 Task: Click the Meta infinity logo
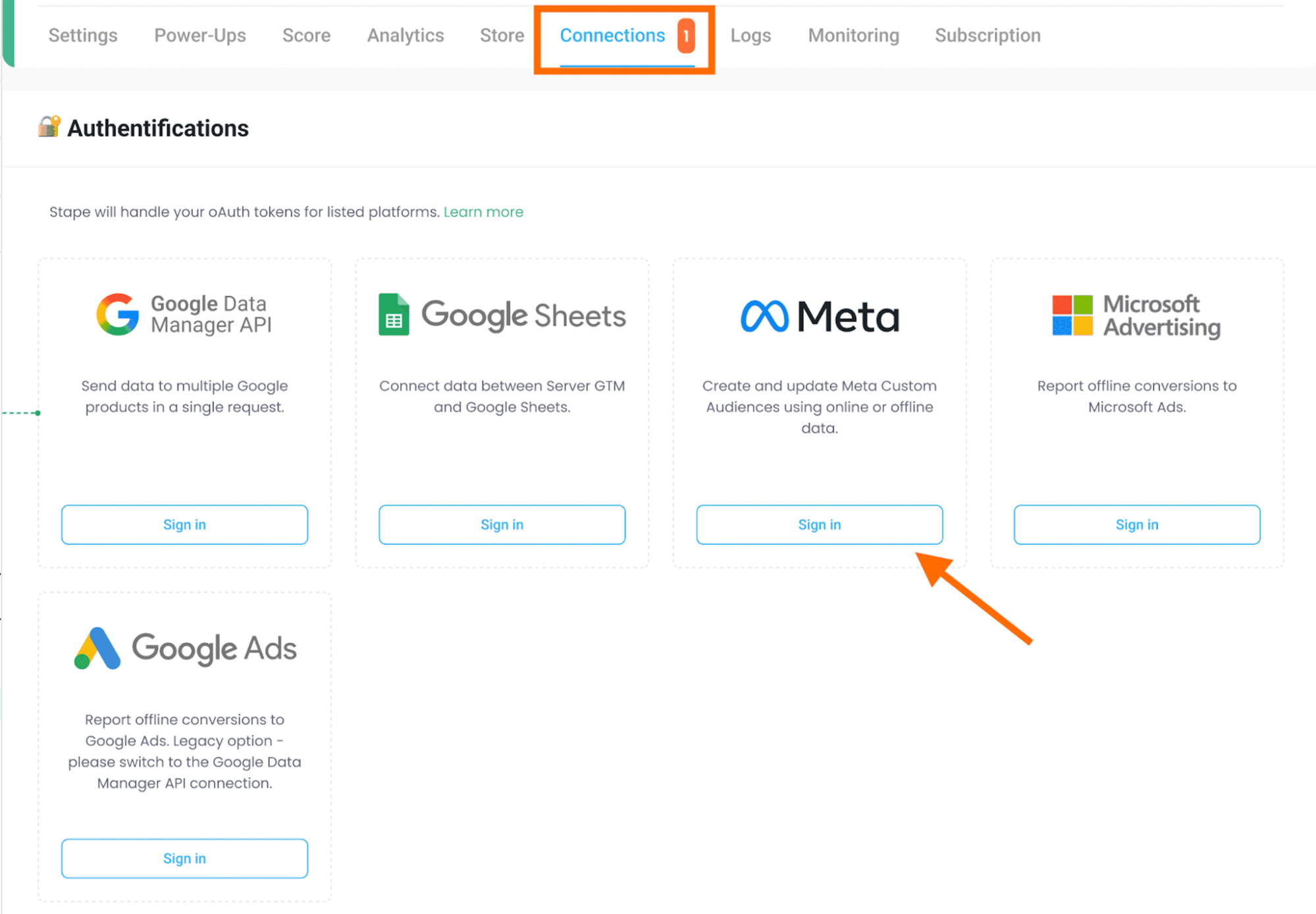tap(764, 317)
